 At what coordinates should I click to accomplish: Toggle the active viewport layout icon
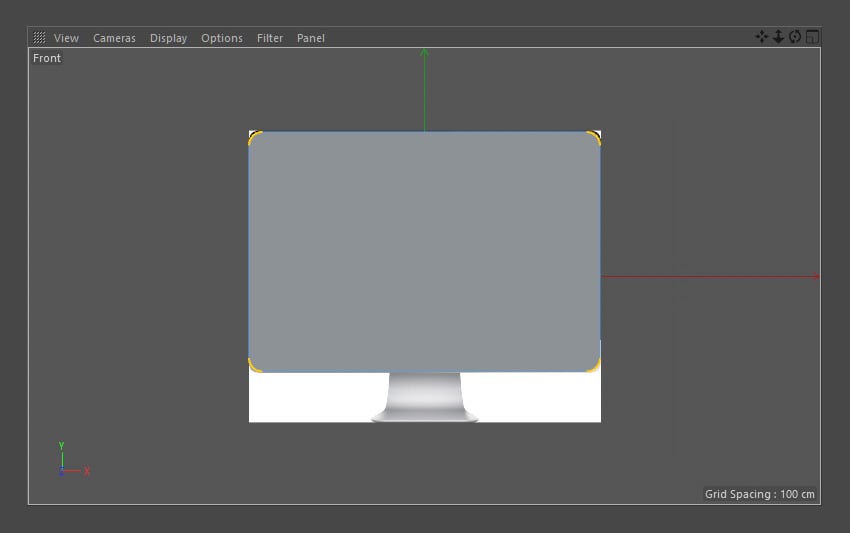[x=812, y=37]
